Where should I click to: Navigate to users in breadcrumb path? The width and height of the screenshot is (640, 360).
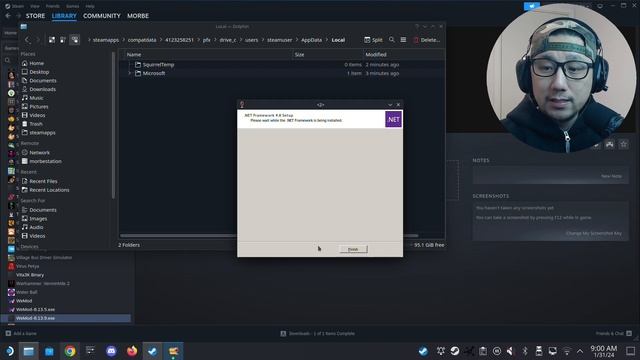click(251, 40)
